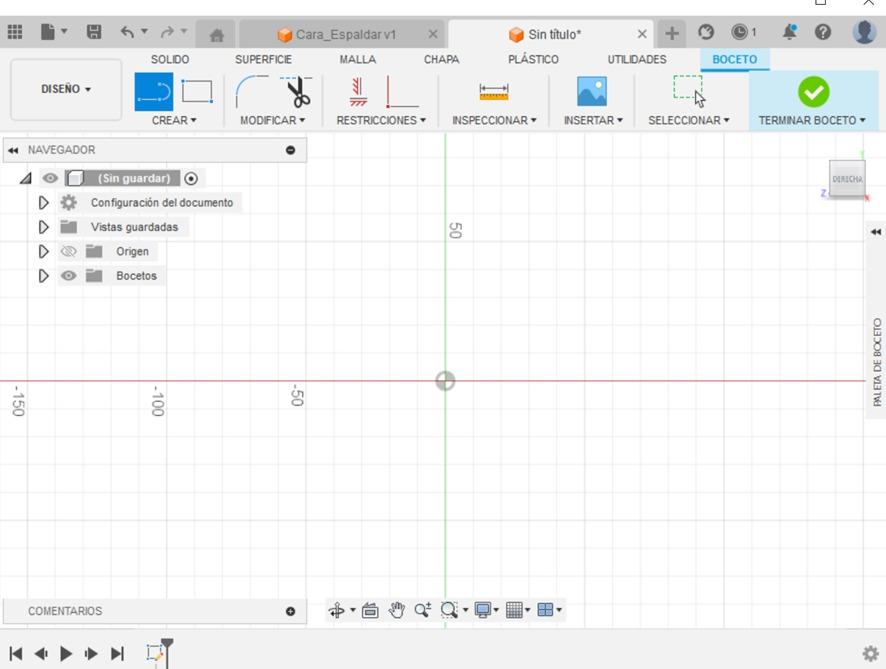Open the Help question mark menu
886x669 pixels.
pos(823,32)
